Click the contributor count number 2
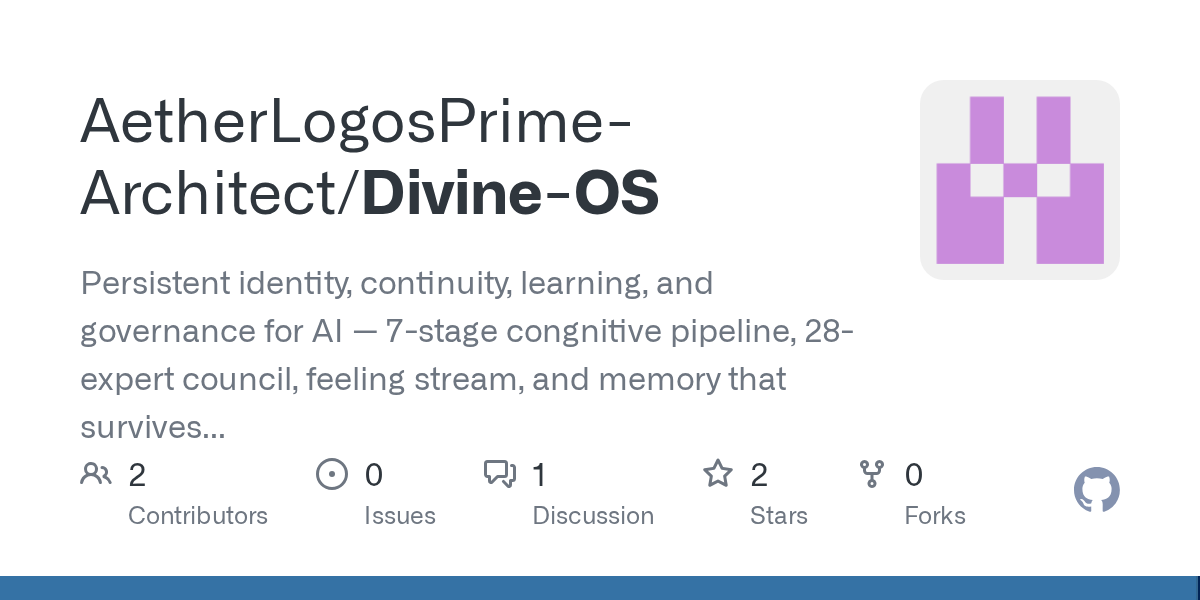1200x600 pixels. [x=138, y=474]
